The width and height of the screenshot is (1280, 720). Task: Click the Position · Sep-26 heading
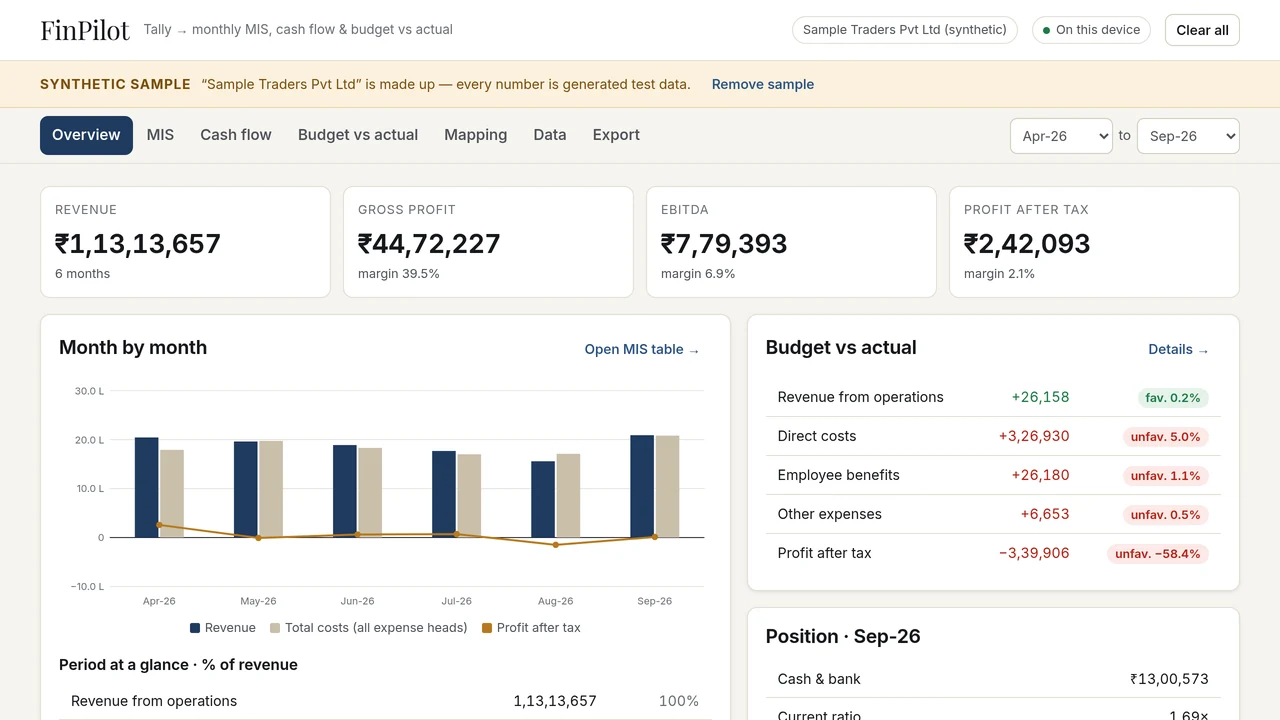pyautogui.click(x=843, y=637)
